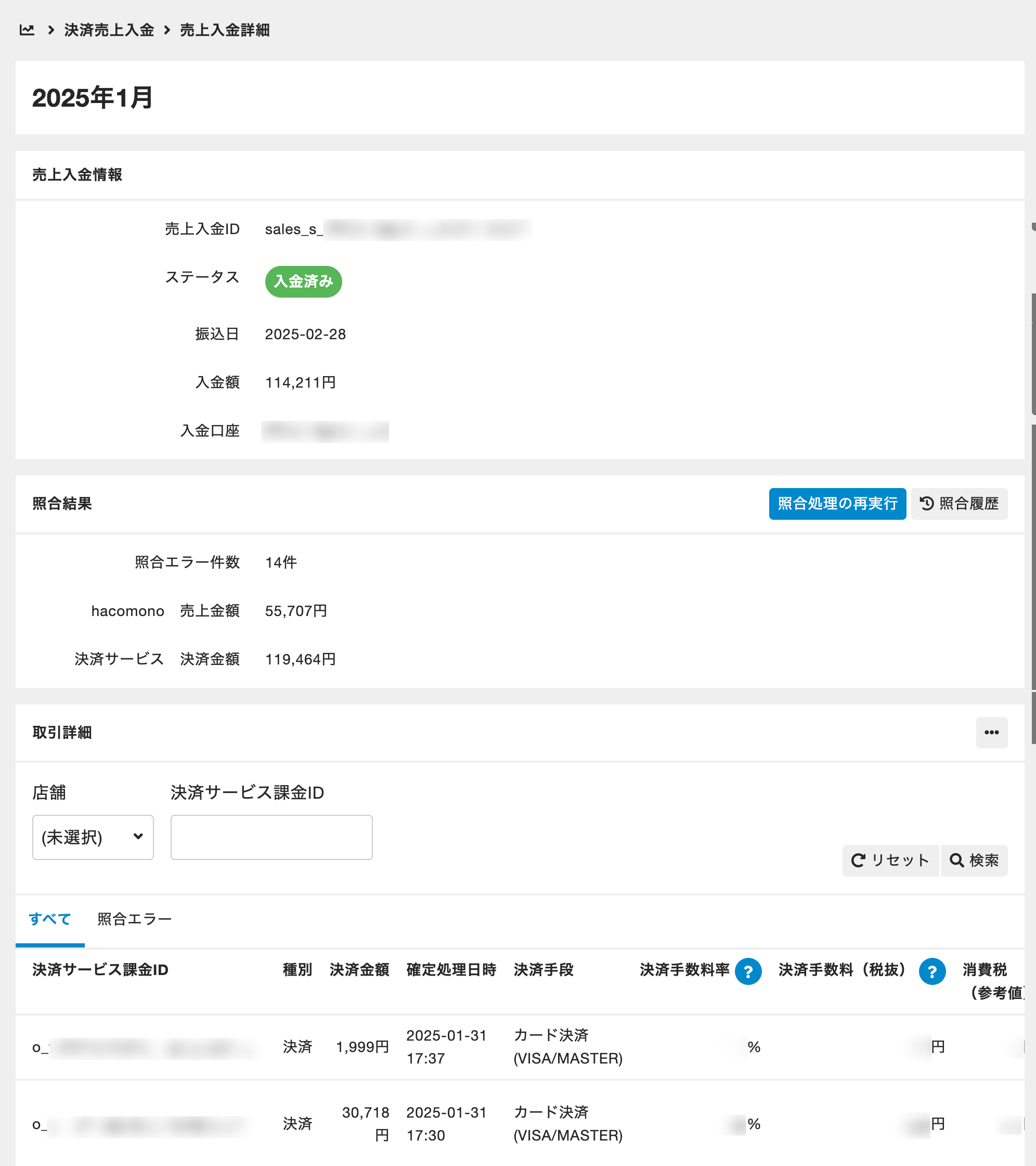Click the magnifier icon on 検索
Screen dimensions: 1036x1166
point(956,860)
